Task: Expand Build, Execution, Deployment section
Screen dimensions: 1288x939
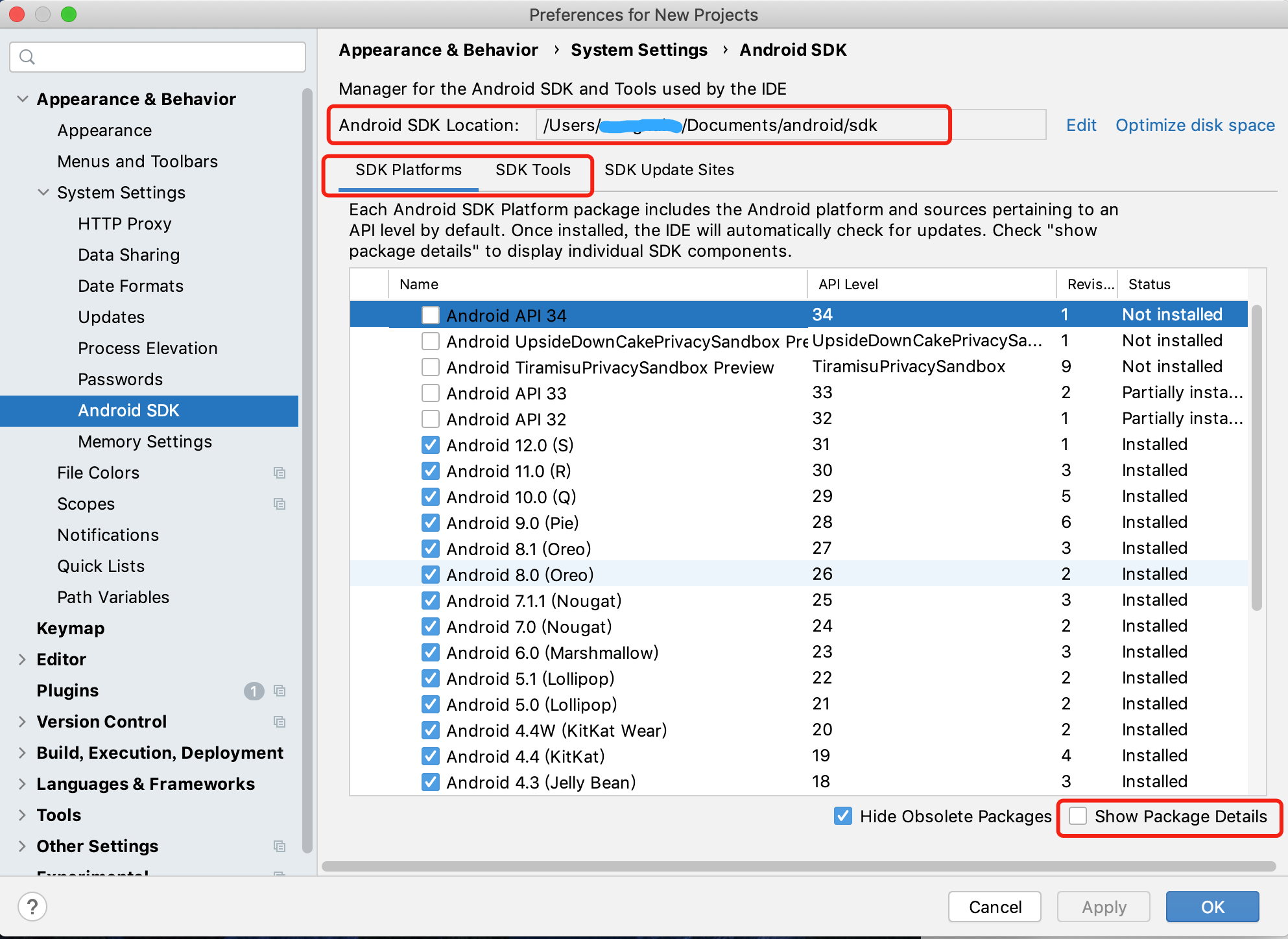Action: [23, 753]
